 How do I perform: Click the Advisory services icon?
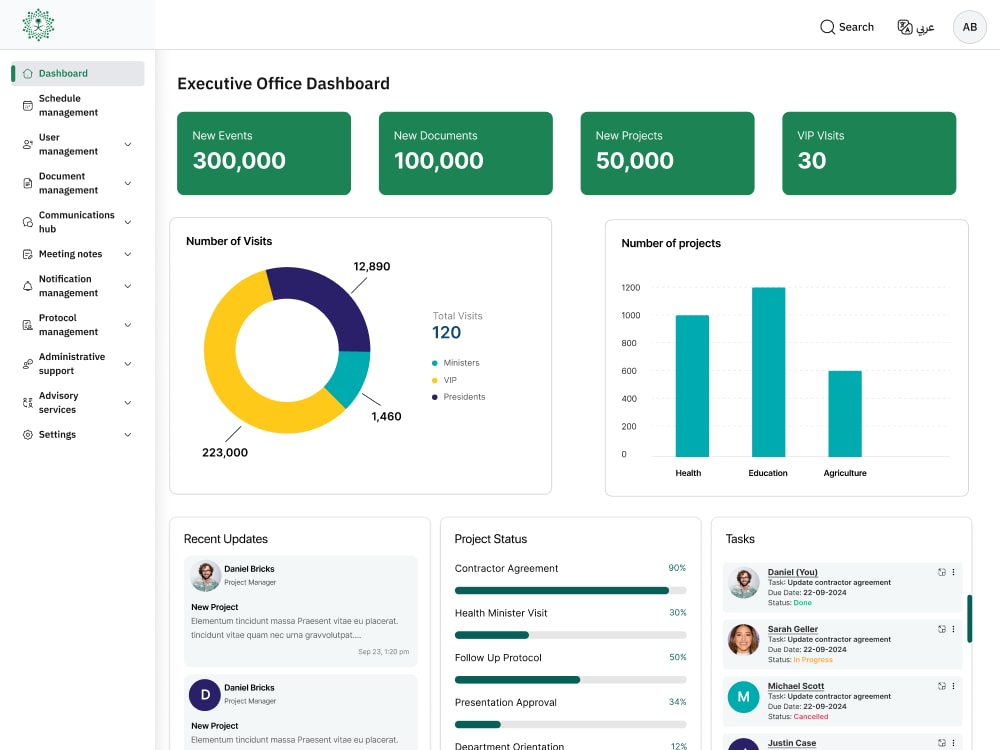coord(27,403)
